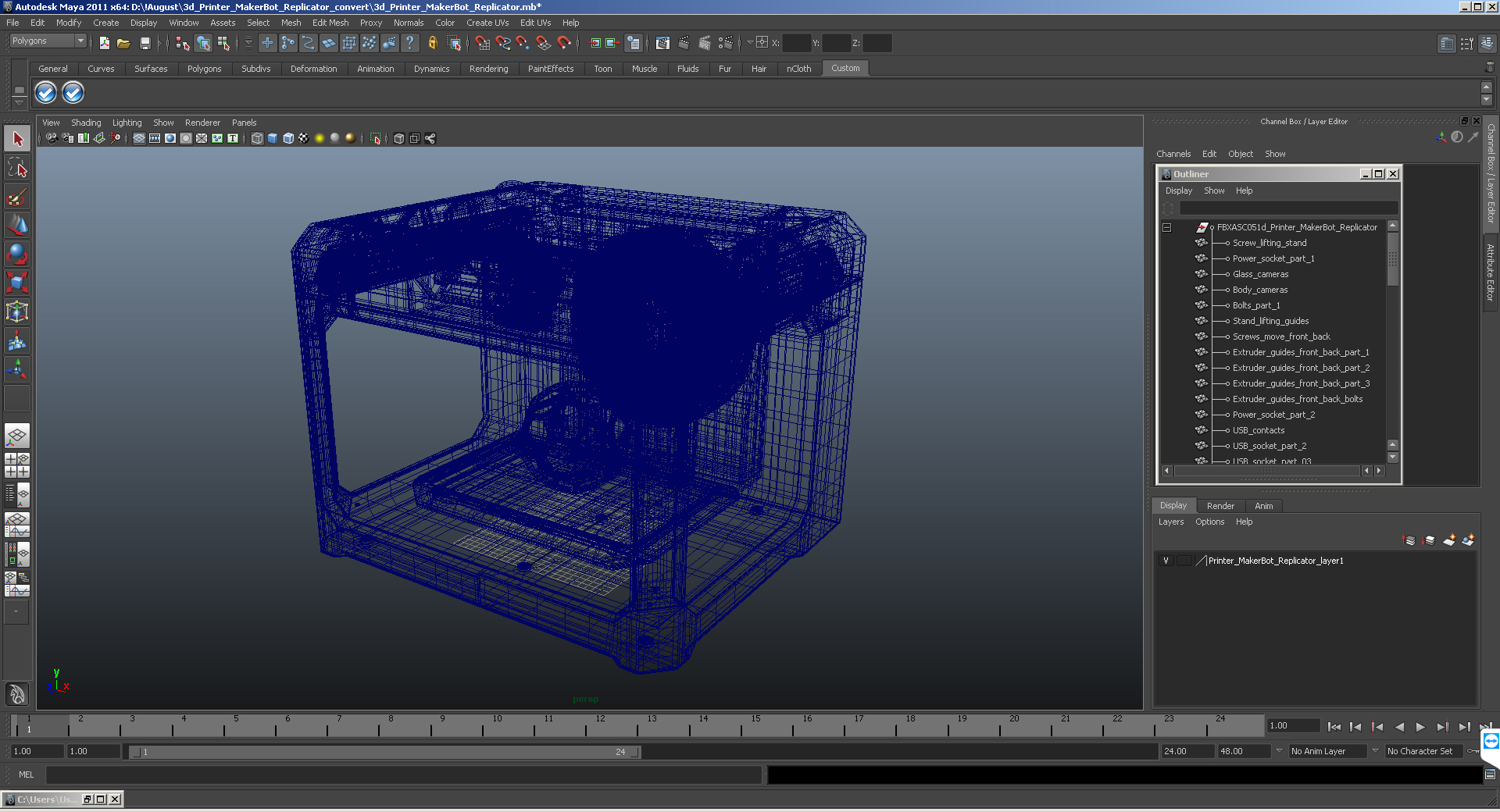Click Create new empty layer icon

[1449, 540]
